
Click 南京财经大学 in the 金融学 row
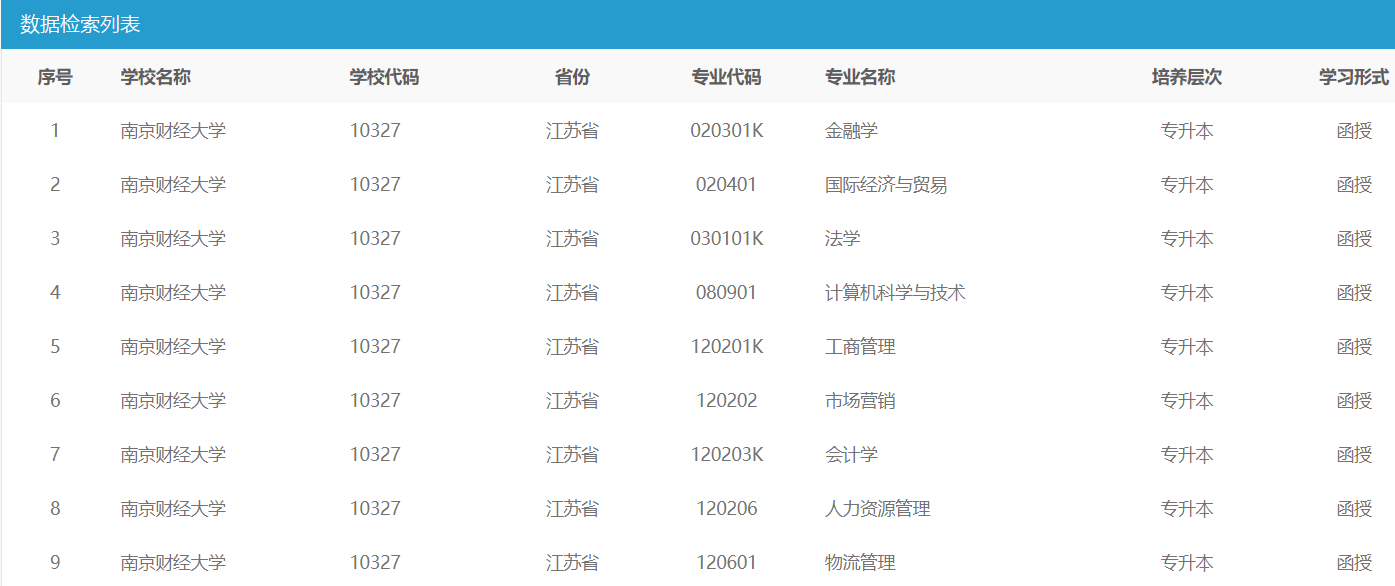[173, 131]
